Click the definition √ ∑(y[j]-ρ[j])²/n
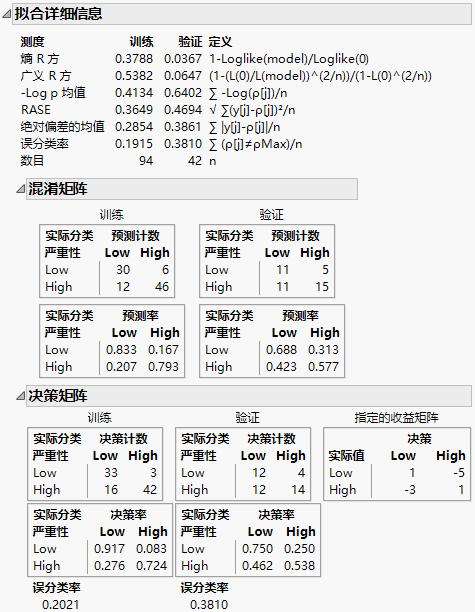475x612 pixels. pyautogui.click(x=252, y=110)
